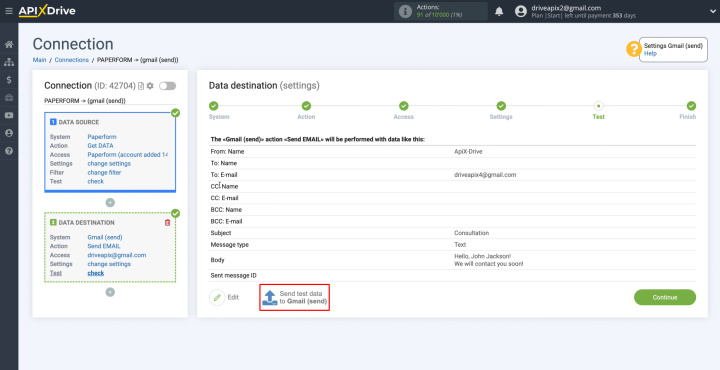The image size is (720, 370).
Task: Open the Help link
Action: coord(650,53)
